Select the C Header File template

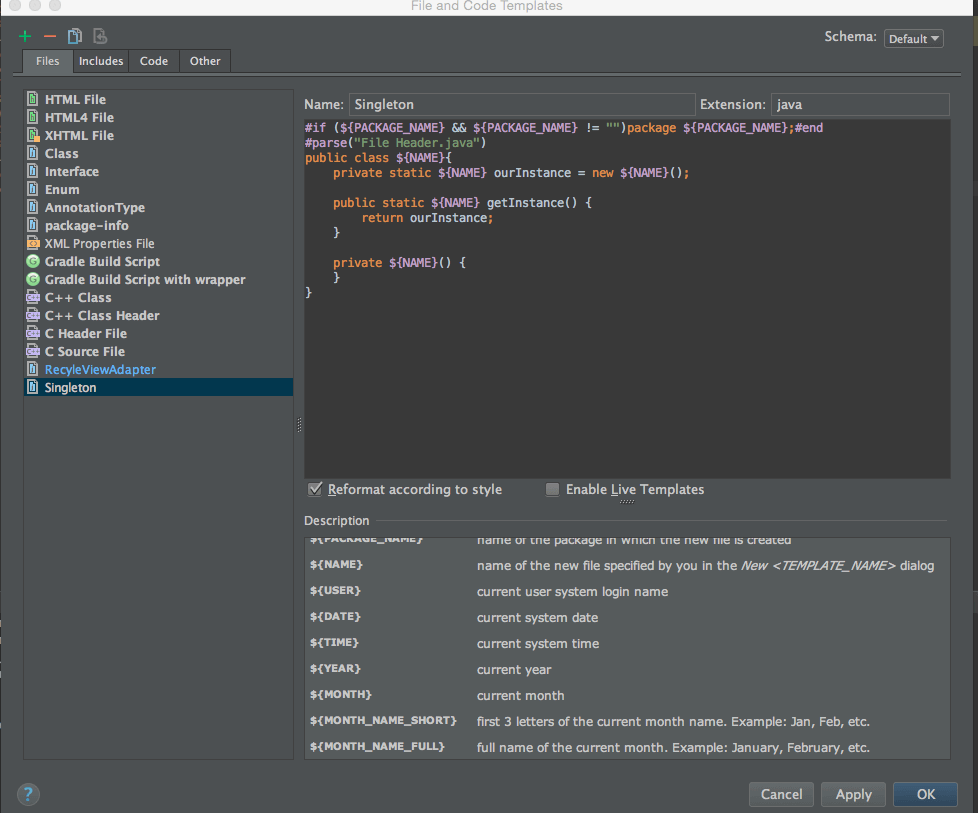click(x=158, y=334)
